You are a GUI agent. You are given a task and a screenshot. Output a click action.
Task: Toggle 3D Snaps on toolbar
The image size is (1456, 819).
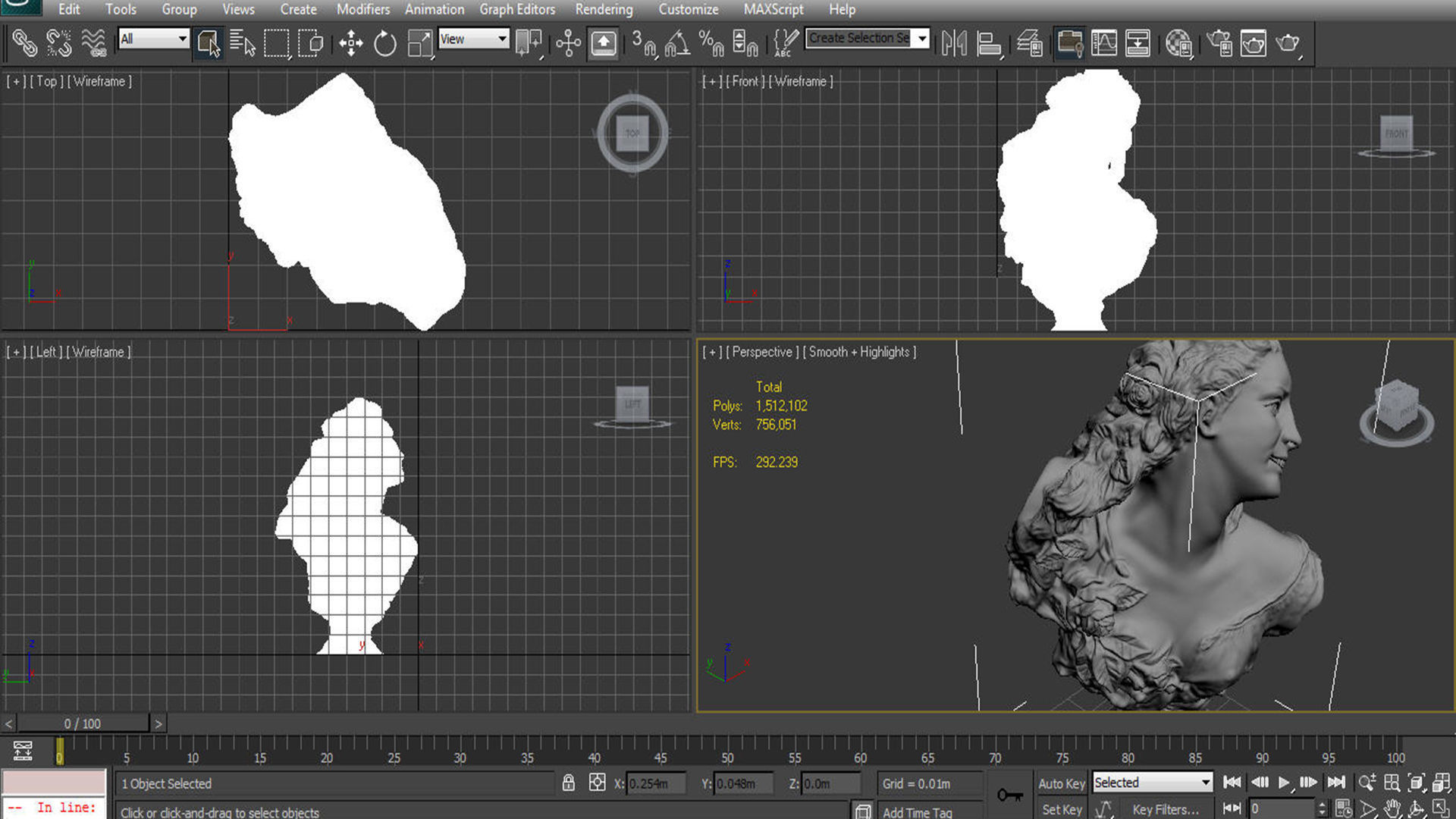[x=643, y=43]
